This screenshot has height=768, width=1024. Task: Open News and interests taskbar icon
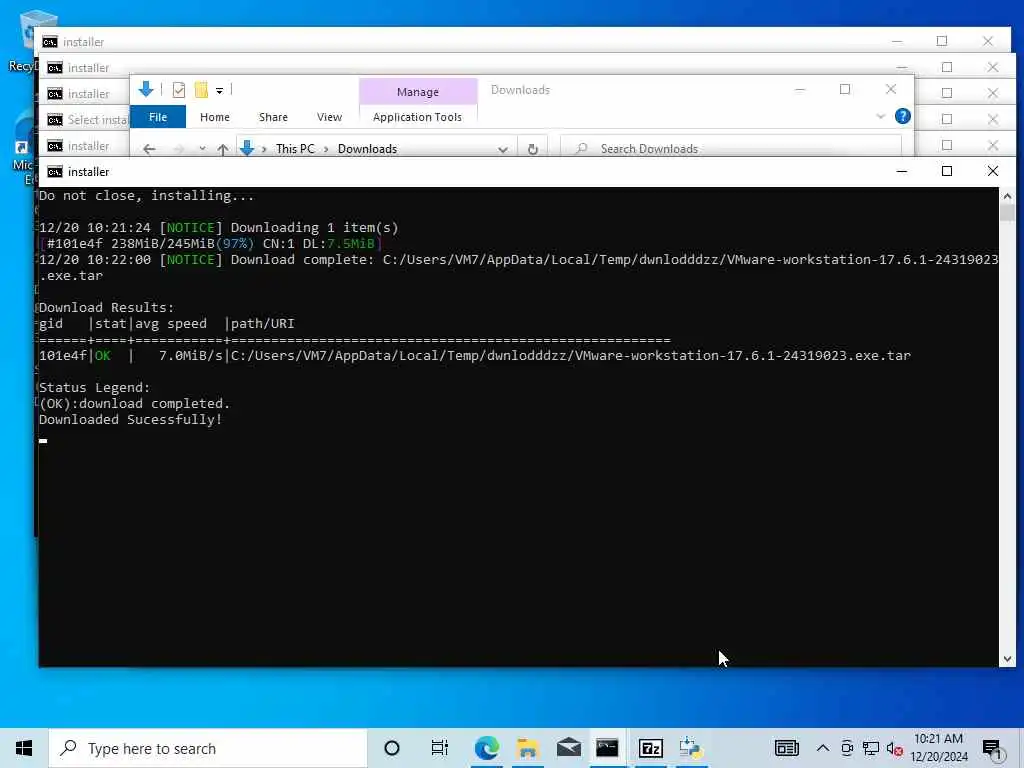(786, 748)
